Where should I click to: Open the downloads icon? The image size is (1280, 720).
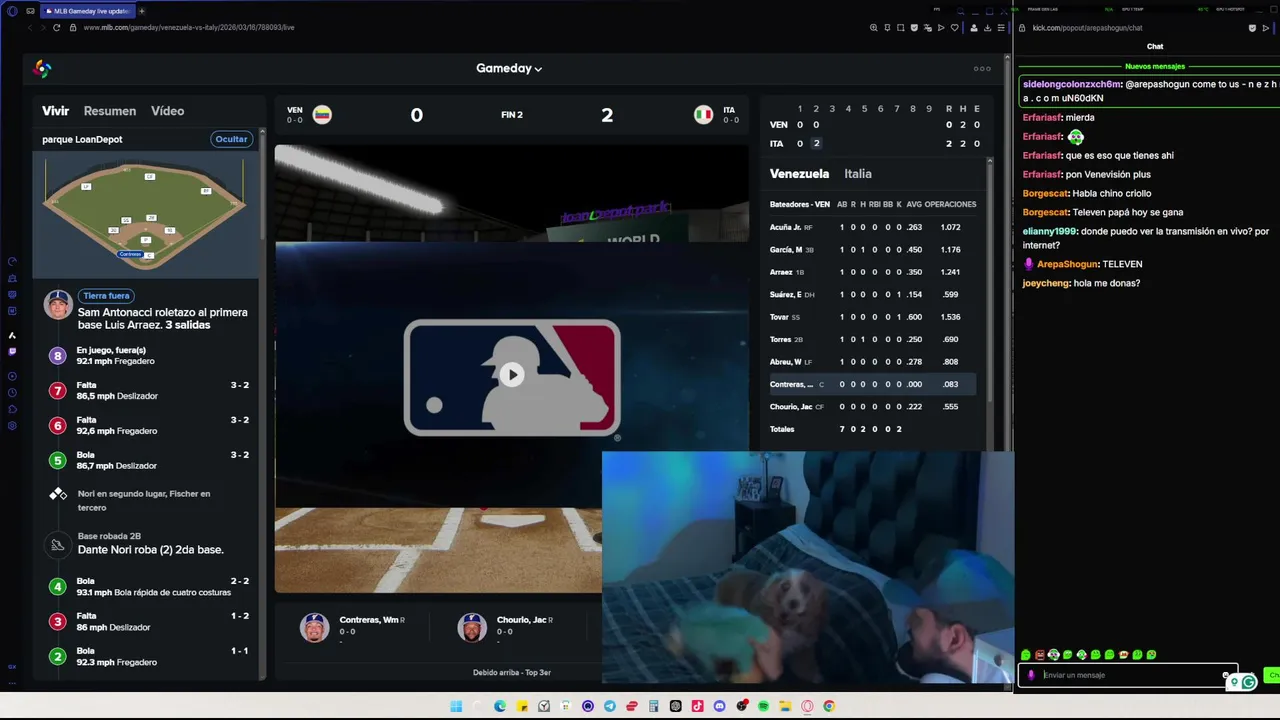pyautogui.click(x=987, y=27)
